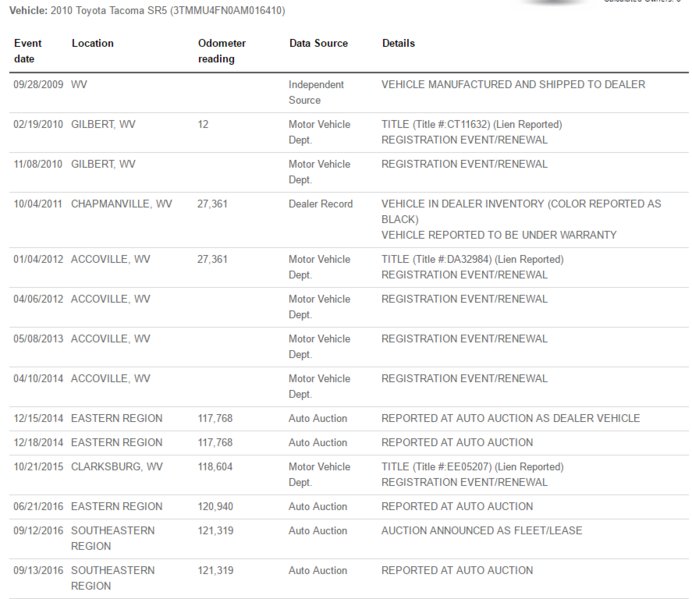Click the date 11/08/2010
The width and height of the screenshot is (692, 599).
38,164
